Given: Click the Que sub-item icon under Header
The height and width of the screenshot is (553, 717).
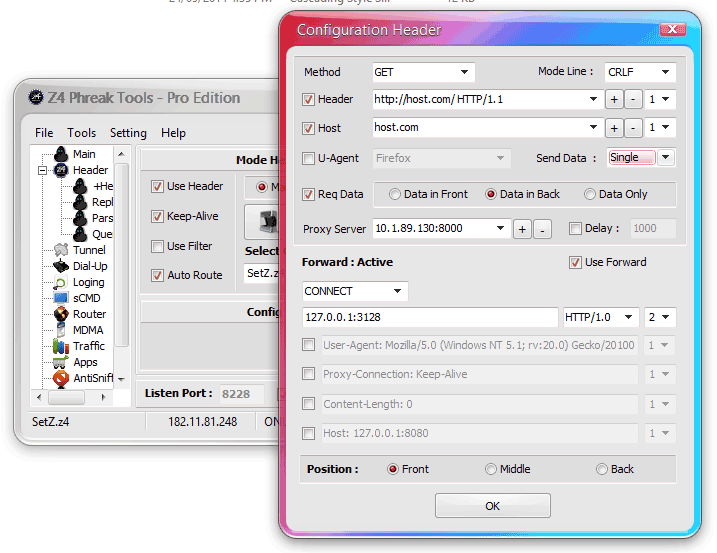Looking at the screenshot, I should (x=80, y=234).
